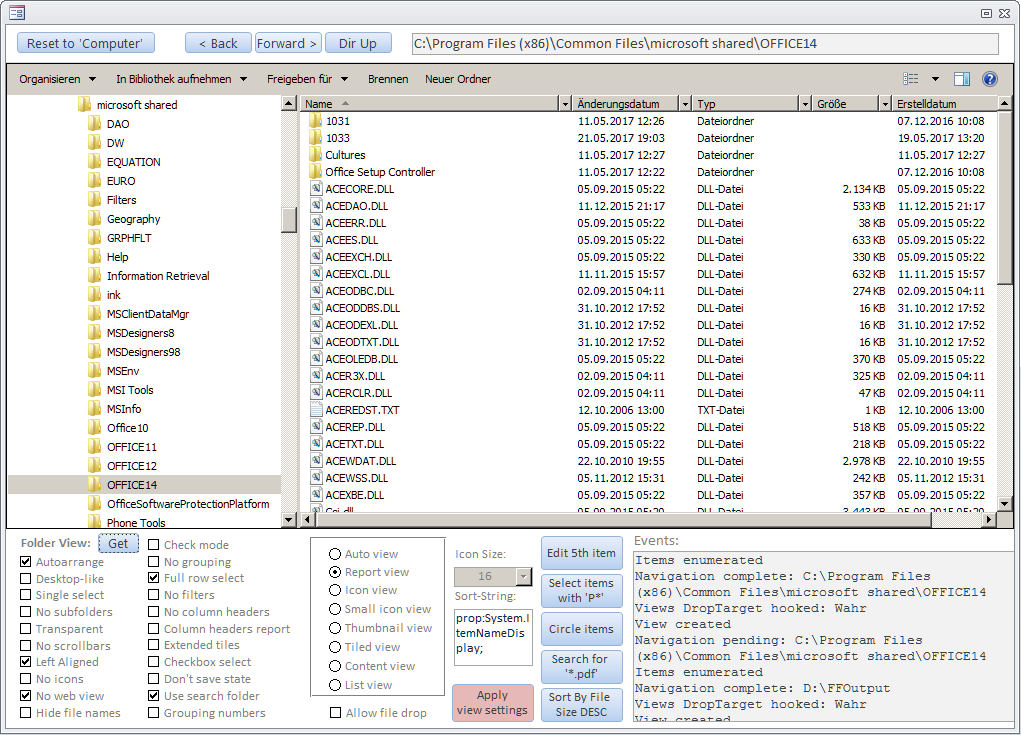
Task: Check the Allow file drop option
Action: coord(335,713)
